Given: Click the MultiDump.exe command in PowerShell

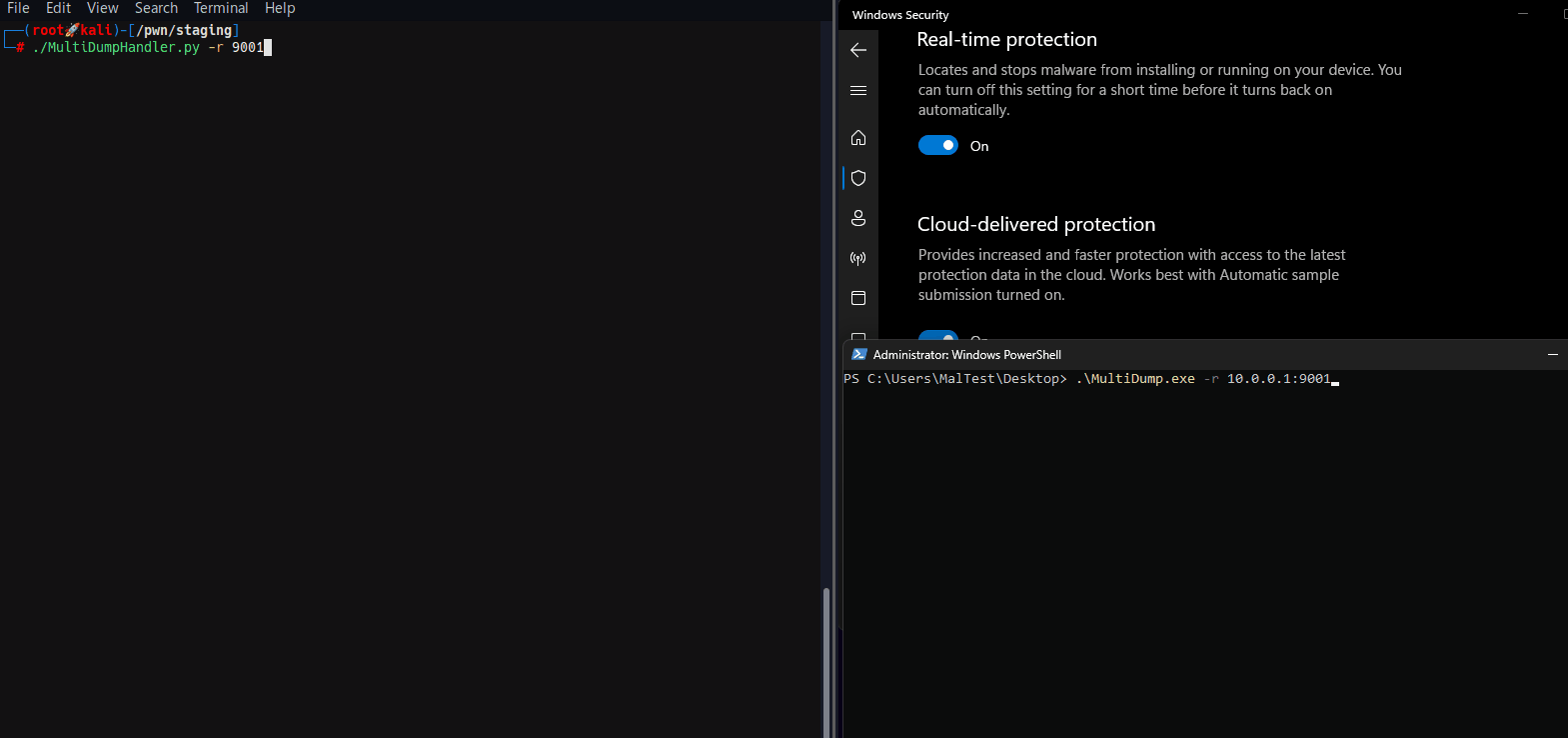Looking at the screenshot, I should 1135,379.
